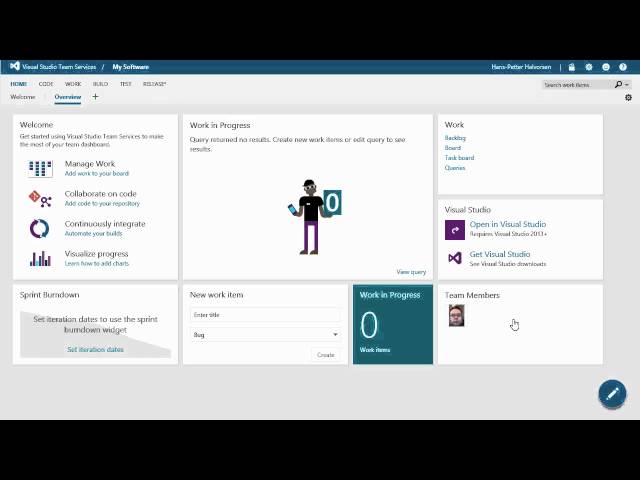Click Add code to your repository link
This screenshot has height=480, width=640.
point(102,203)
